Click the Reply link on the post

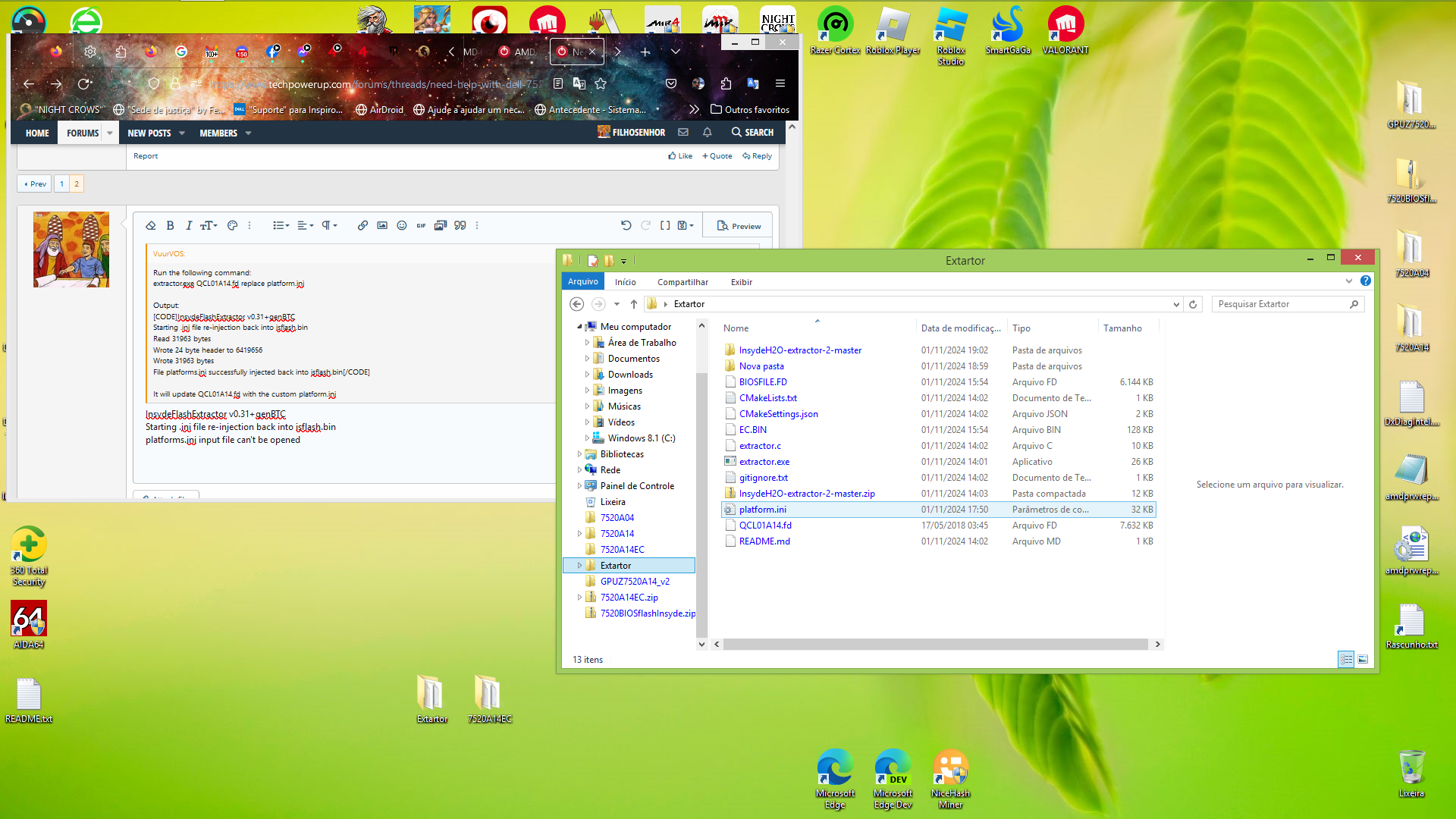pos(757,155)
